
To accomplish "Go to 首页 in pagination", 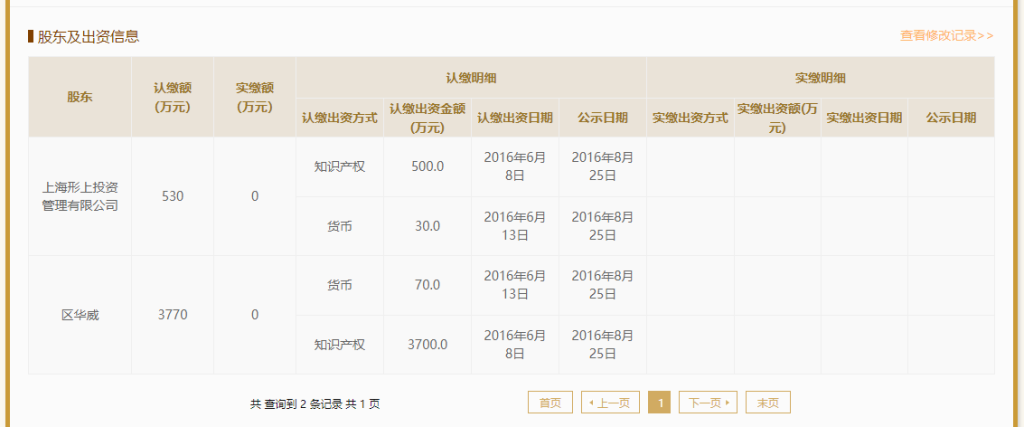I will (x=550, y=403).
